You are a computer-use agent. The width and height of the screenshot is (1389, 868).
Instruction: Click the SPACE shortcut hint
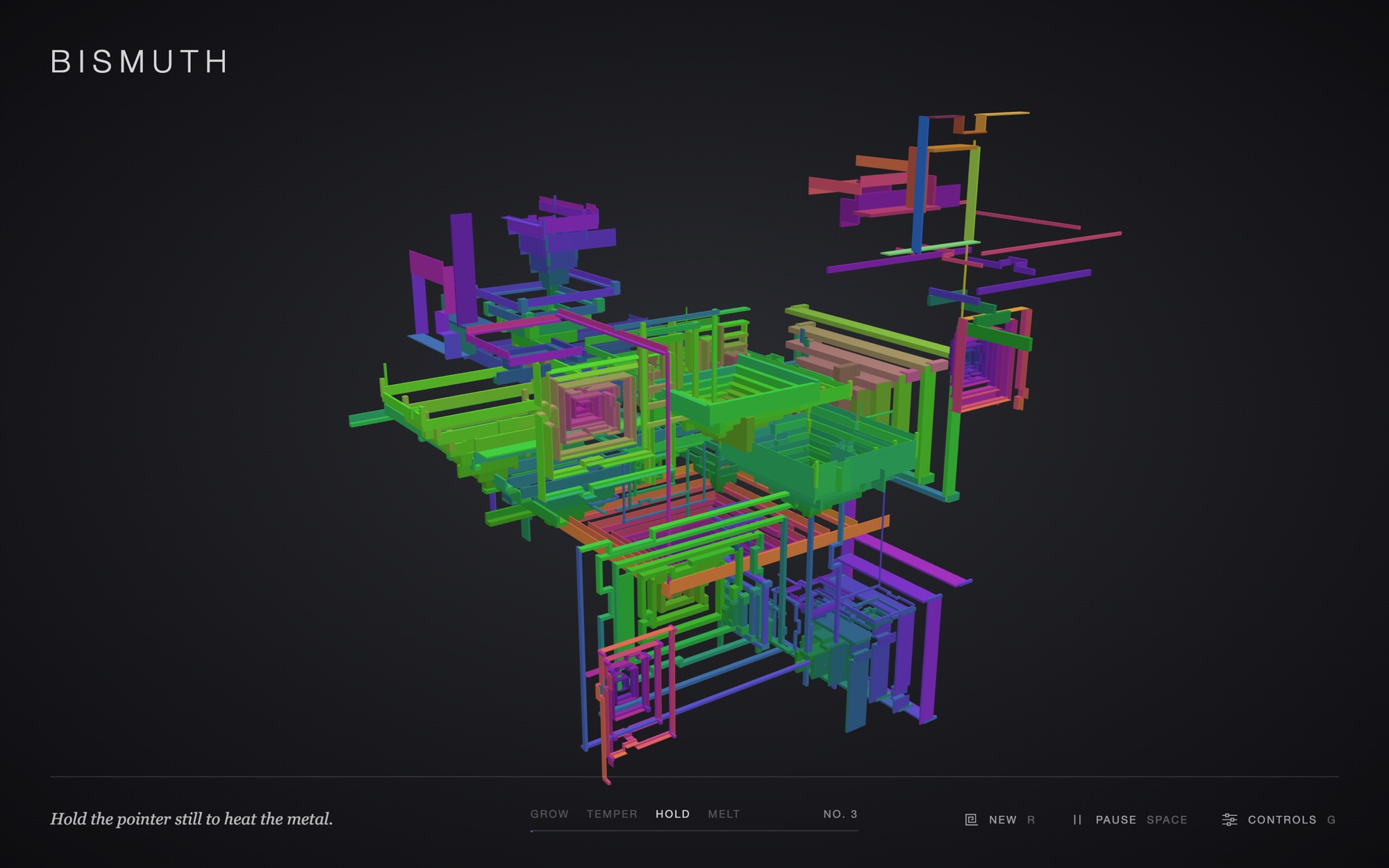(1167, 820)
